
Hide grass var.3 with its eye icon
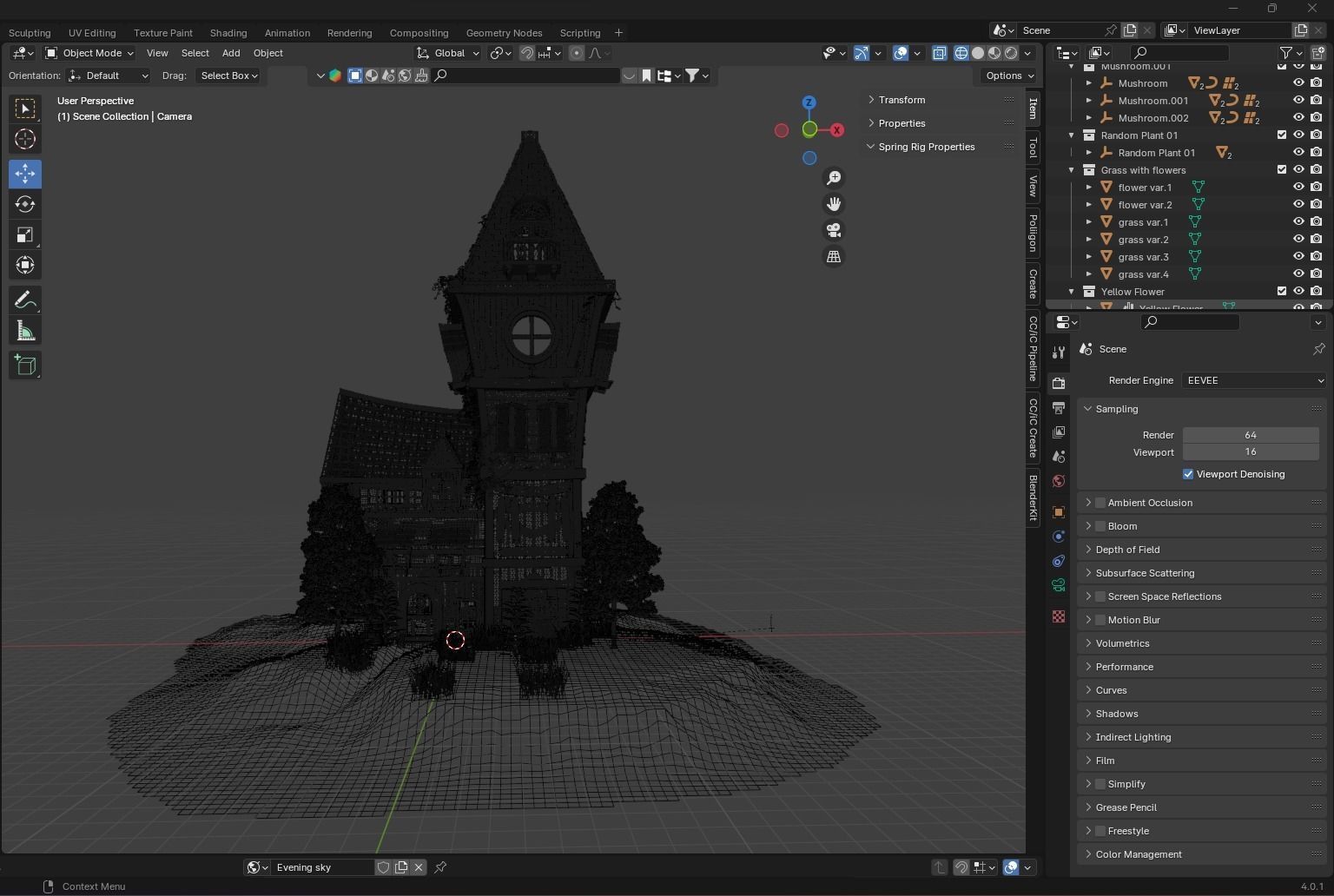[x=1299, y=257]
